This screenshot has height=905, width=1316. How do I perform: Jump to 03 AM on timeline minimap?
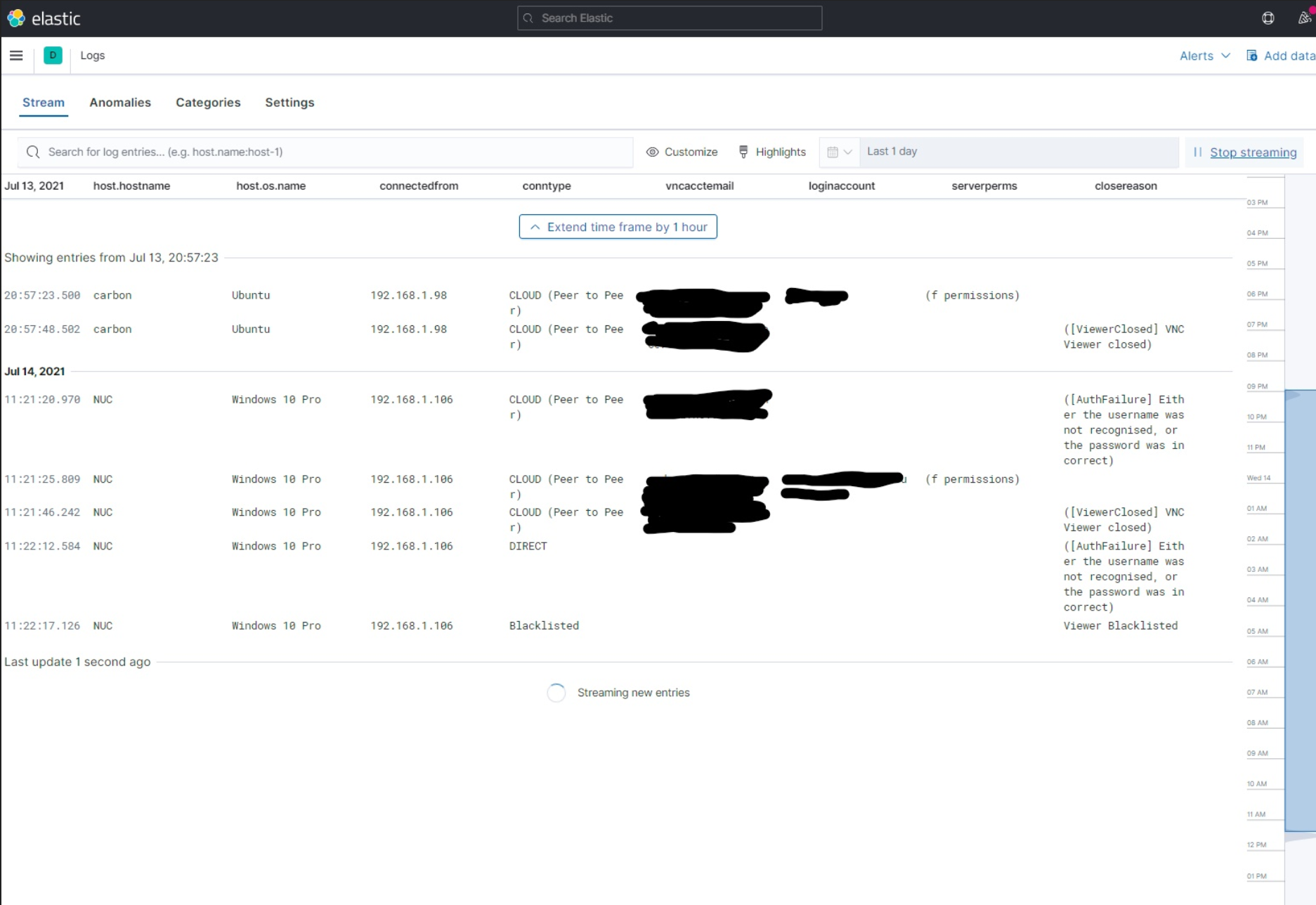tap(1257, 570)
